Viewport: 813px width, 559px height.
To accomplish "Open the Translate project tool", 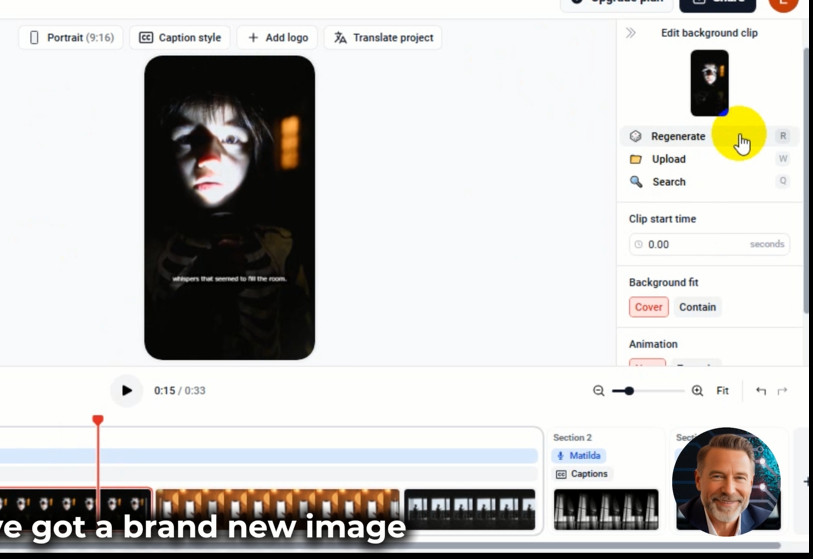I will point(383,38).
